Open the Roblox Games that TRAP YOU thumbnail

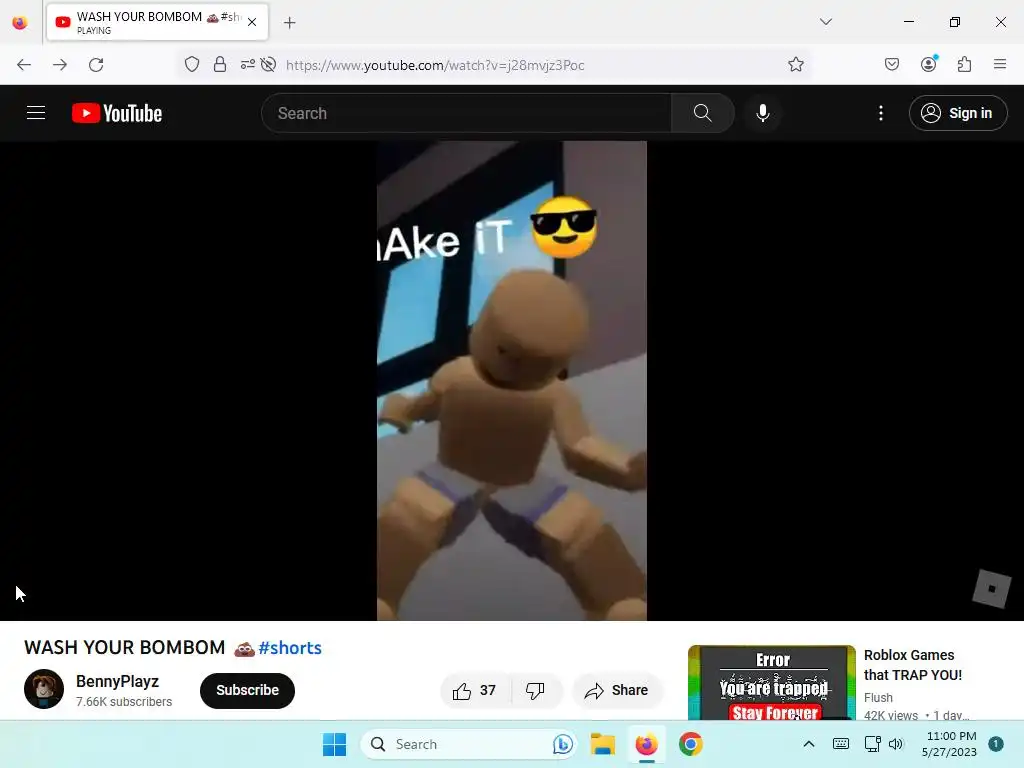[x=772, y=682]
